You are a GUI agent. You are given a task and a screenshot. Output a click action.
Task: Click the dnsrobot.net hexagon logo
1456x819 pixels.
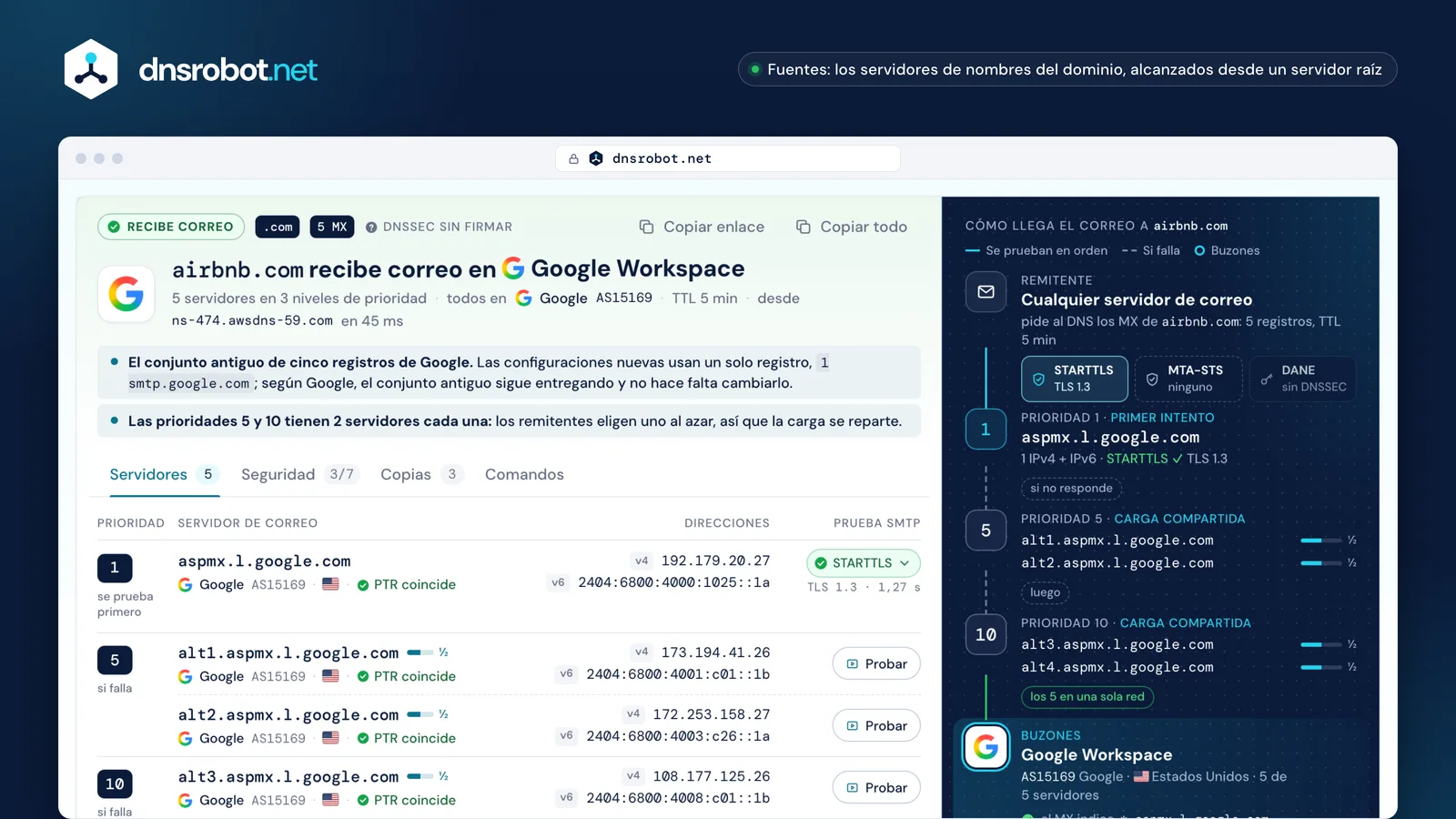pos(91,69)
